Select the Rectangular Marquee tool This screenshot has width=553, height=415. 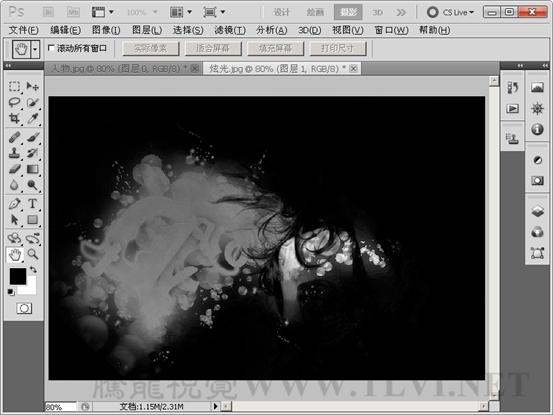tap(14, 86)
